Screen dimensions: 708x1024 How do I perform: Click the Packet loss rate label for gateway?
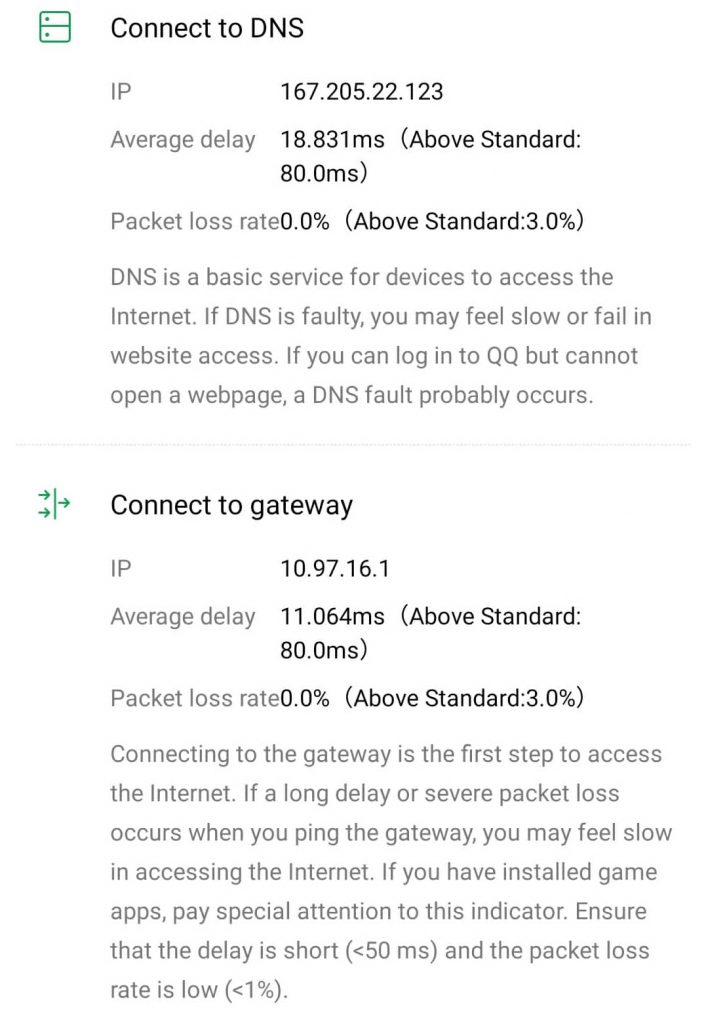[194, 698]
